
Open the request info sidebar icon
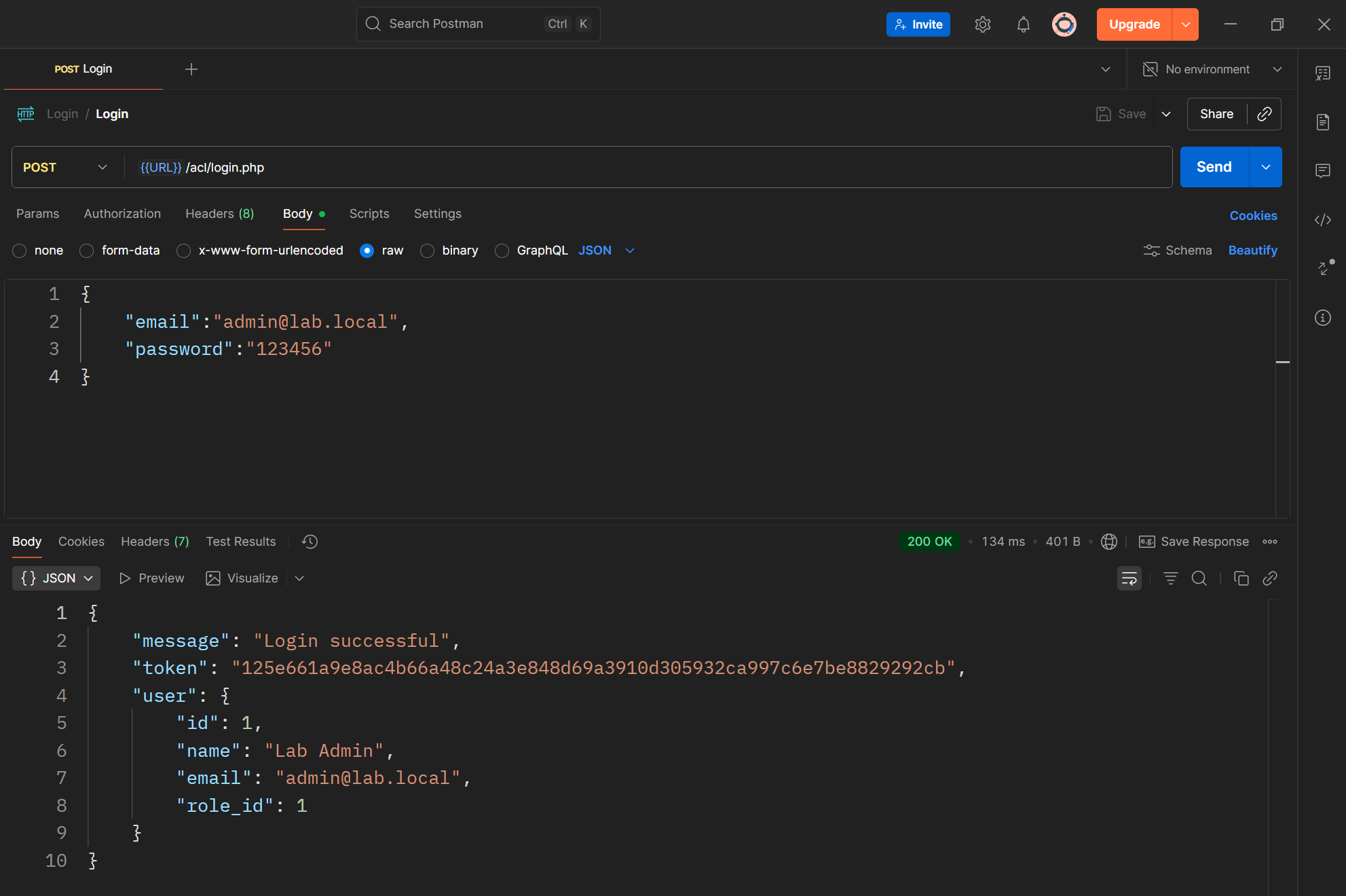[1322, 318]
